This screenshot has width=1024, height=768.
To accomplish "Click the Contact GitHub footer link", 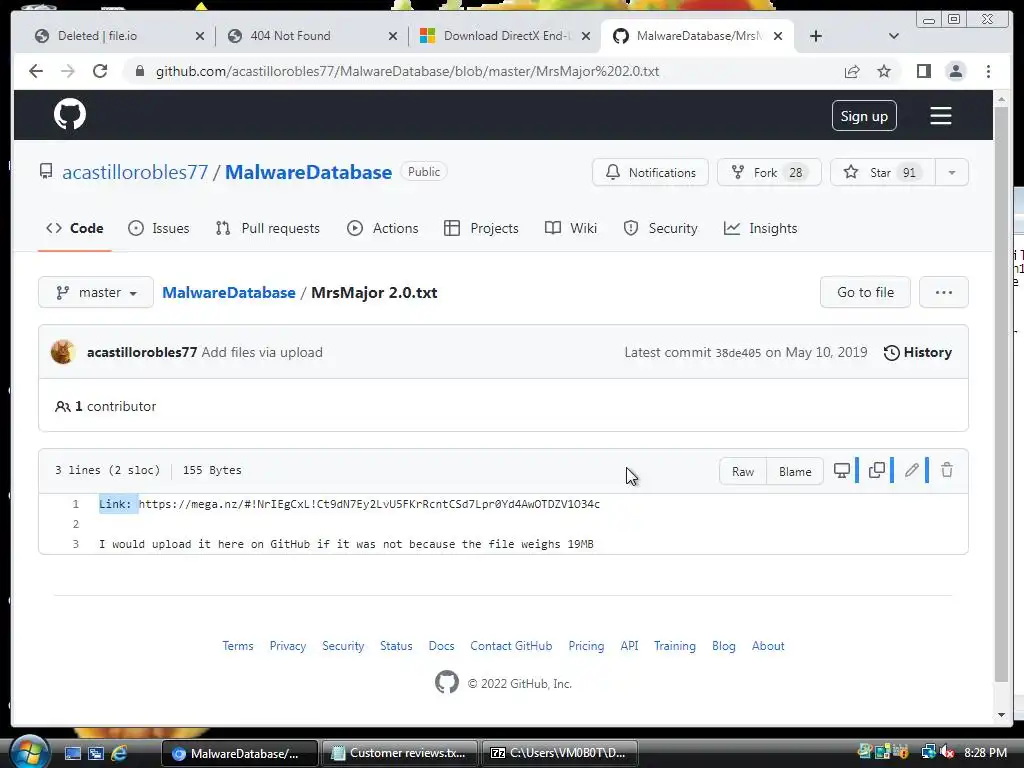I will 511,646.
